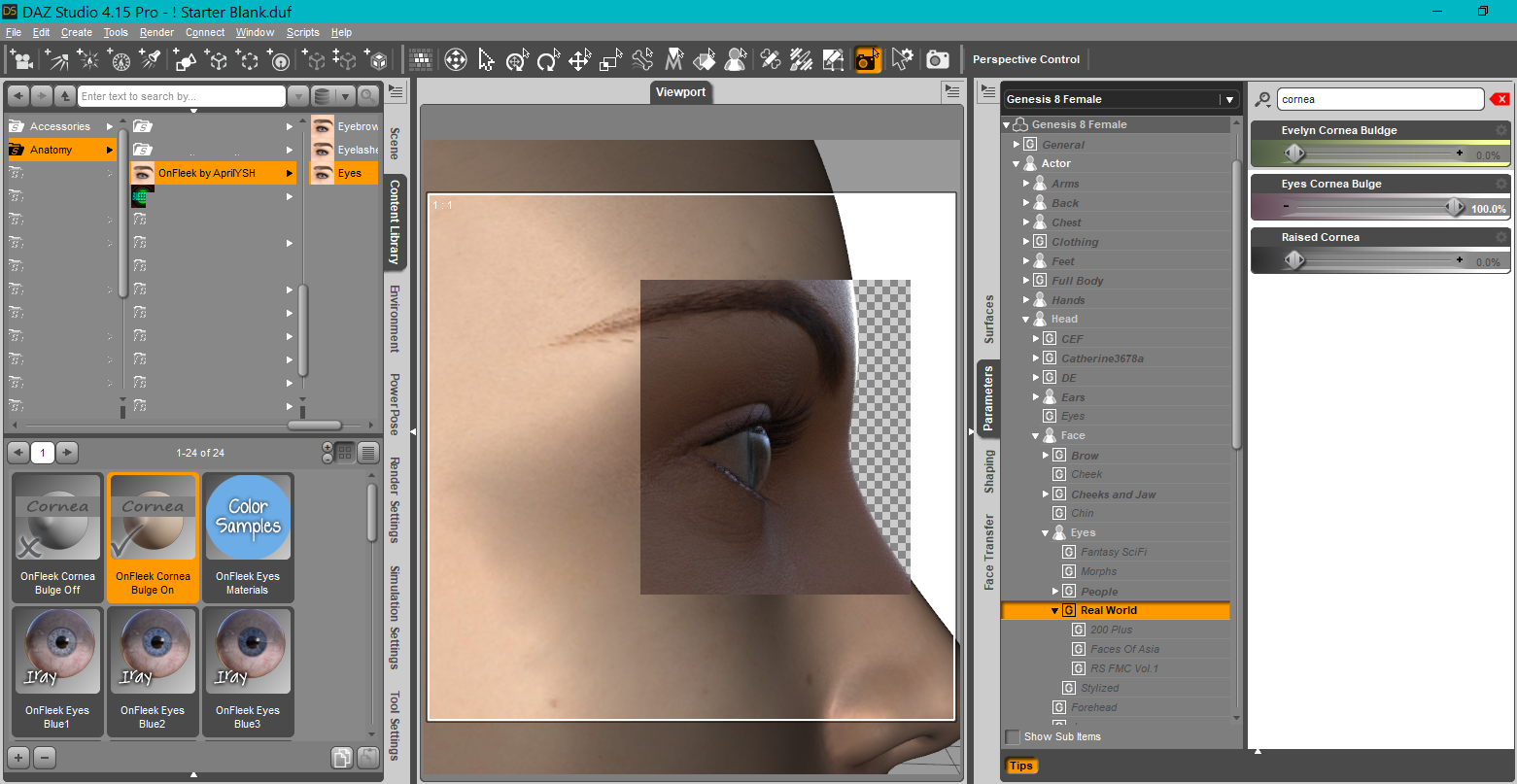
Task: Go back in Content Library navigation
Action: (17, 95)
